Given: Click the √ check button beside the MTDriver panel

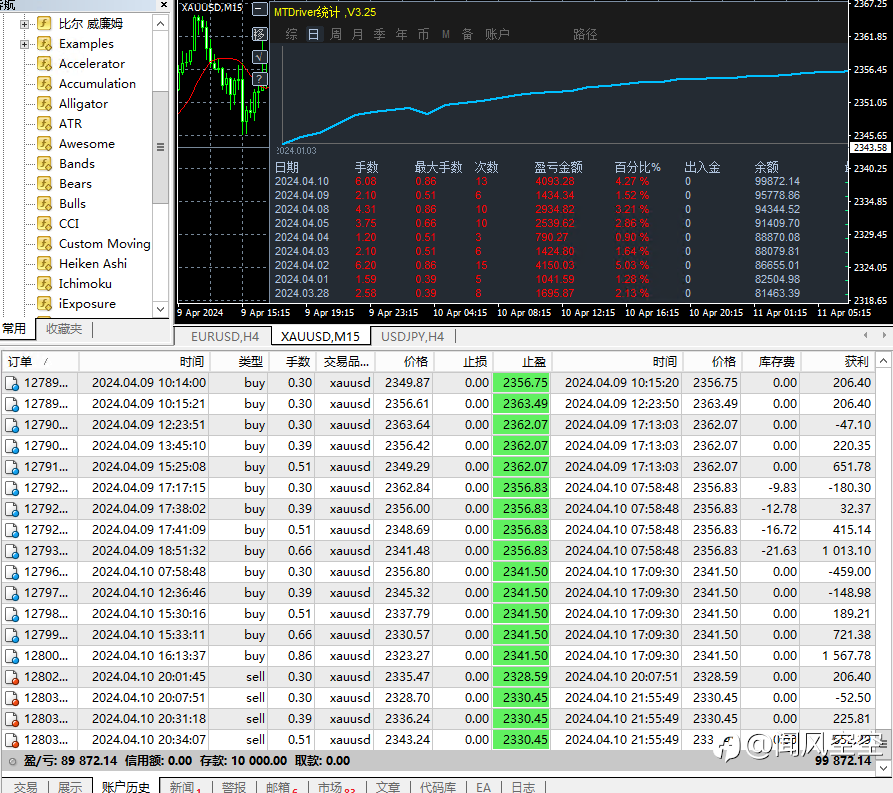Looking at the screenshot, I should (x=260, y=57).
